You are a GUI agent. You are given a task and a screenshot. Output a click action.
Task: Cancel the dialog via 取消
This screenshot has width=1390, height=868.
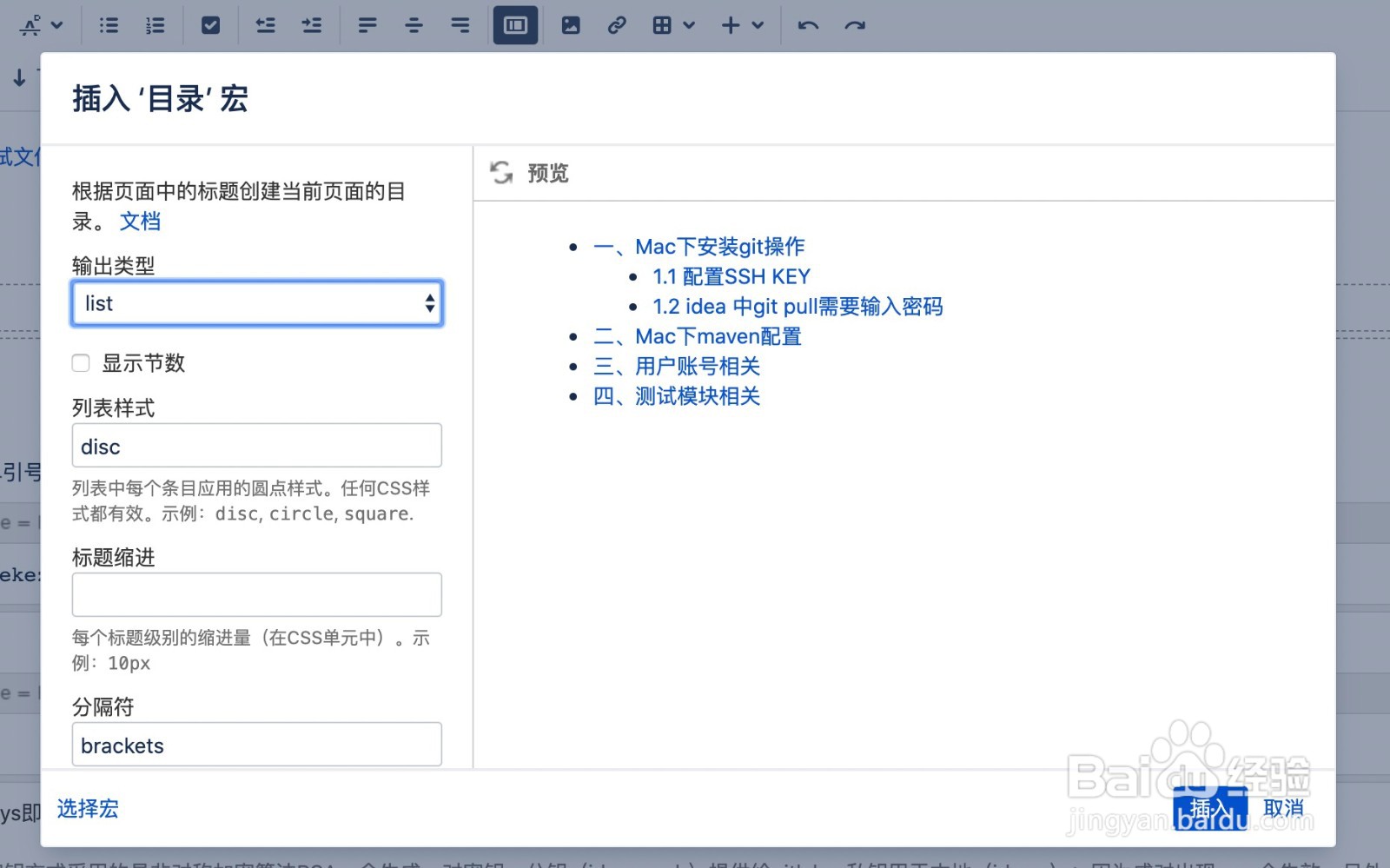tap(1284, 807)
